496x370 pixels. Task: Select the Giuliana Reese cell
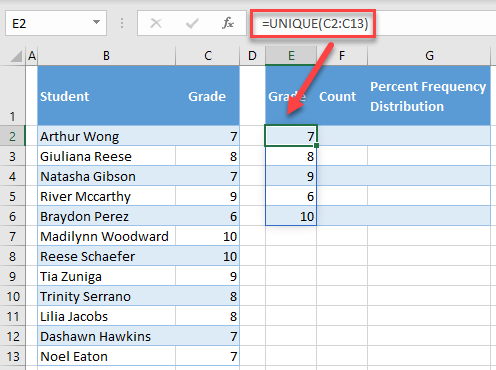[106, 156]
